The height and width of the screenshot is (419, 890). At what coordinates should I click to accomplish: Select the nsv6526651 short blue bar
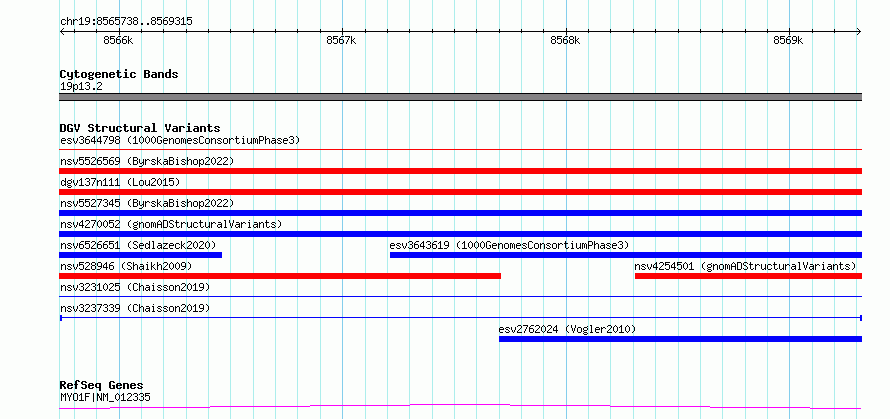[x=141, y=255]
